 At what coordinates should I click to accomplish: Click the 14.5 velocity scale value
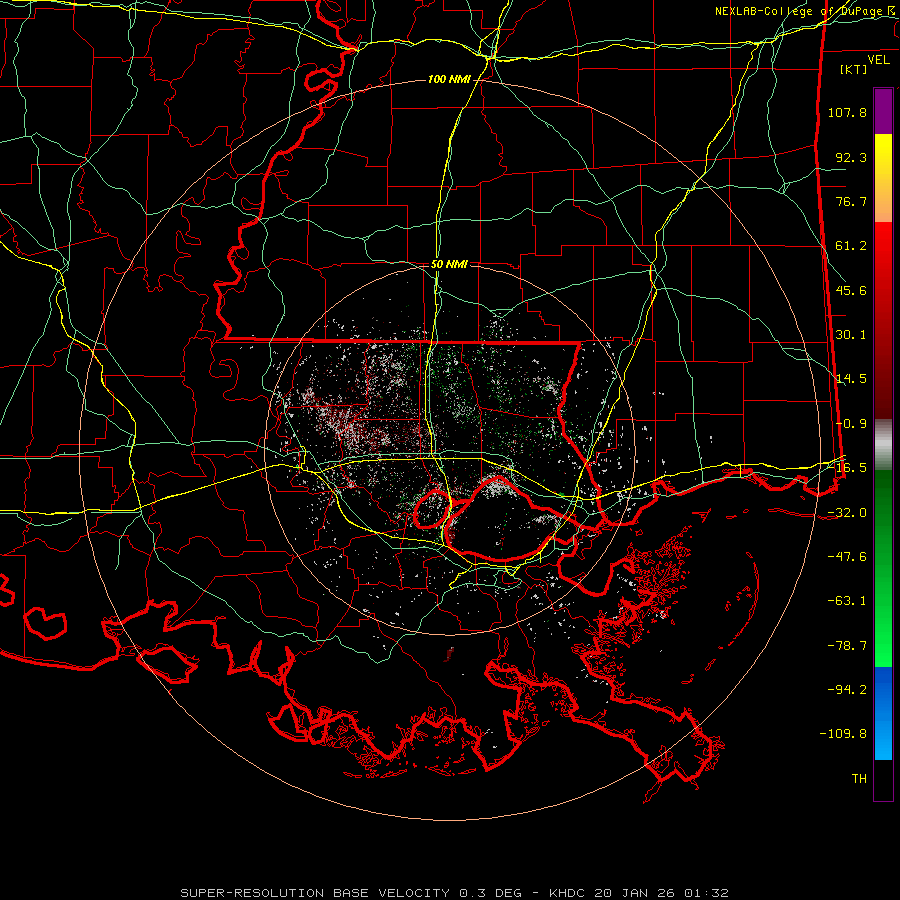(851, 379)
